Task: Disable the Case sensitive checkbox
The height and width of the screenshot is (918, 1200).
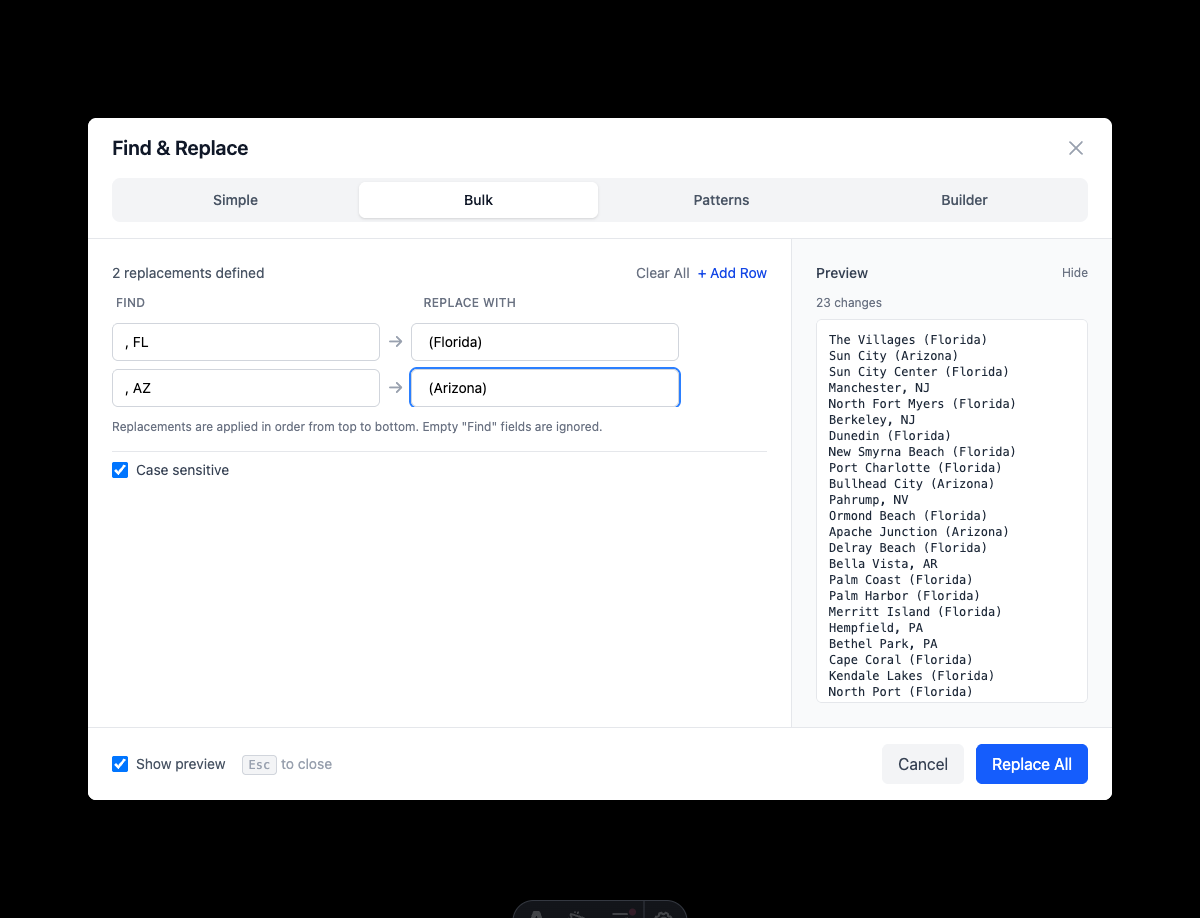Action: 120,470
